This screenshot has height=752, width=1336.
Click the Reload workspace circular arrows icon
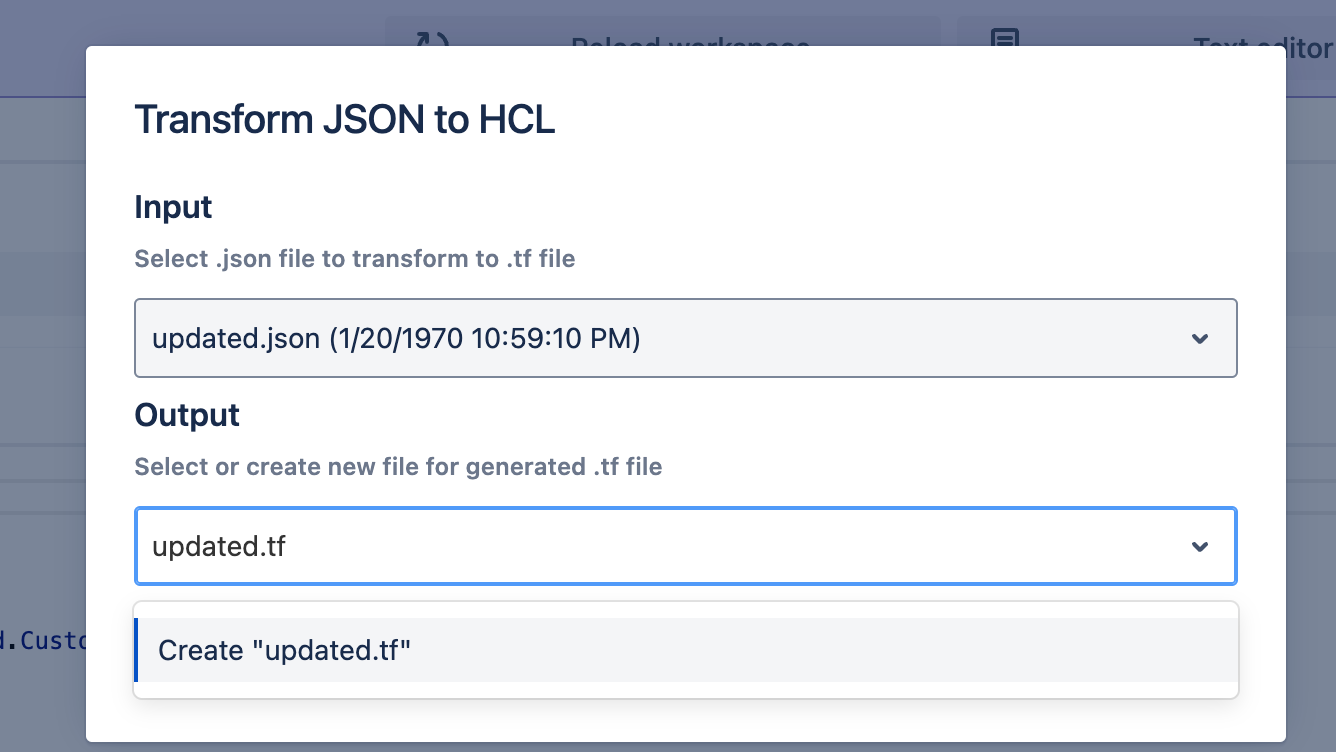pyautogui.click(x=431, y=39)
